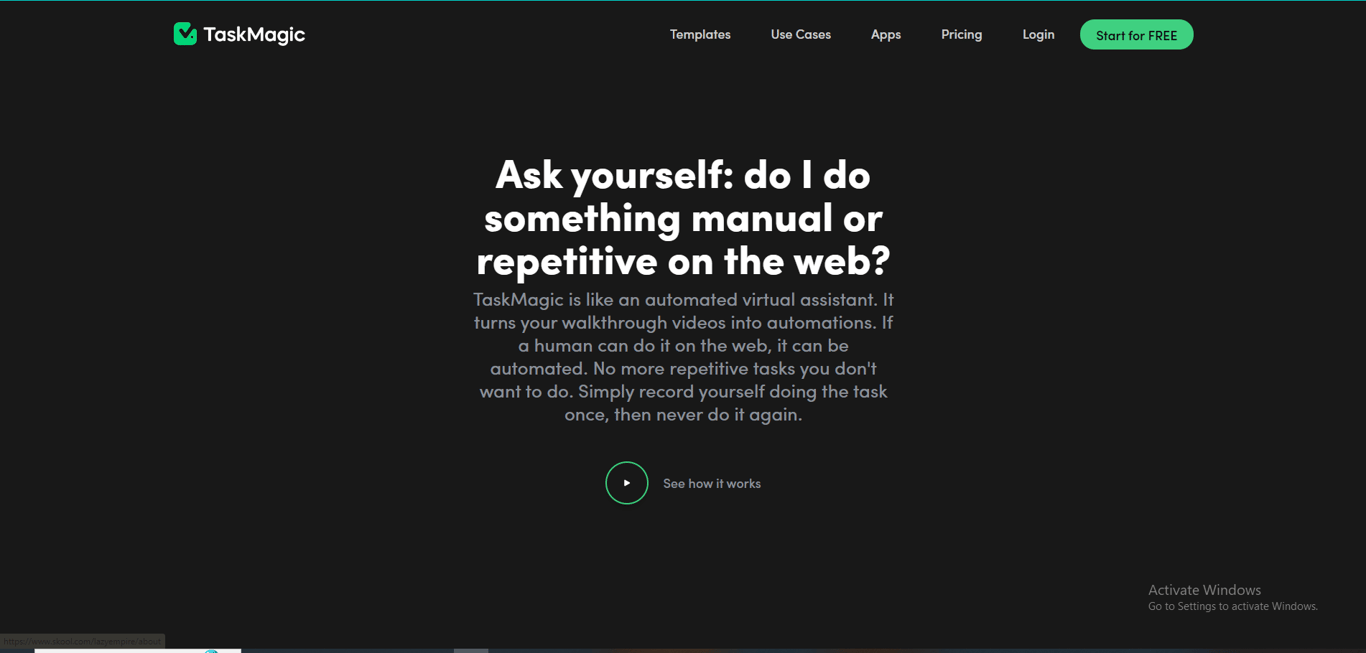The image size is (1366, 653).
Task: Play the See how it works video
Action: coord(627,483)
